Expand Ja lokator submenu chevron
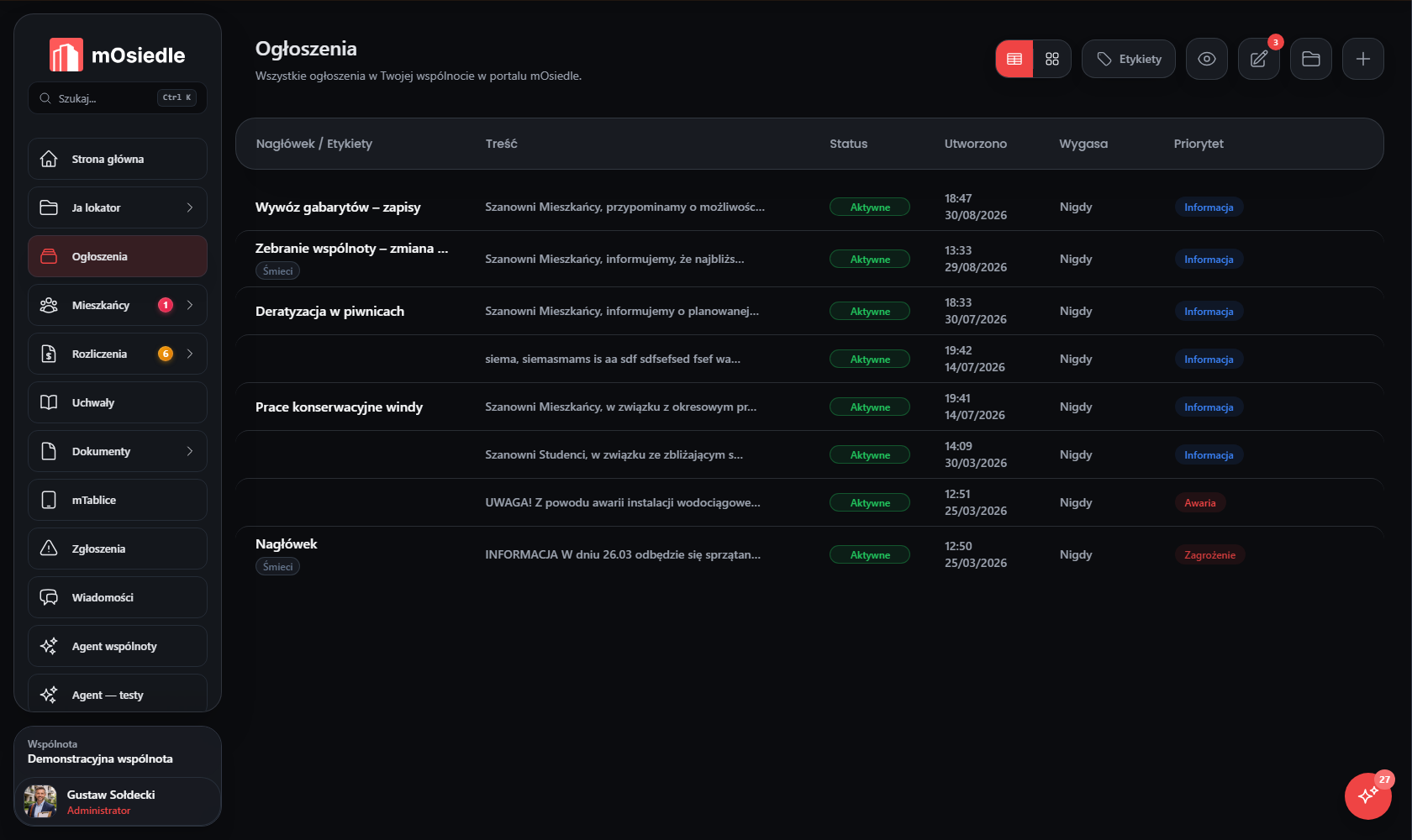The width and height of the screenshot is (1412, 840). coord(190,207)
